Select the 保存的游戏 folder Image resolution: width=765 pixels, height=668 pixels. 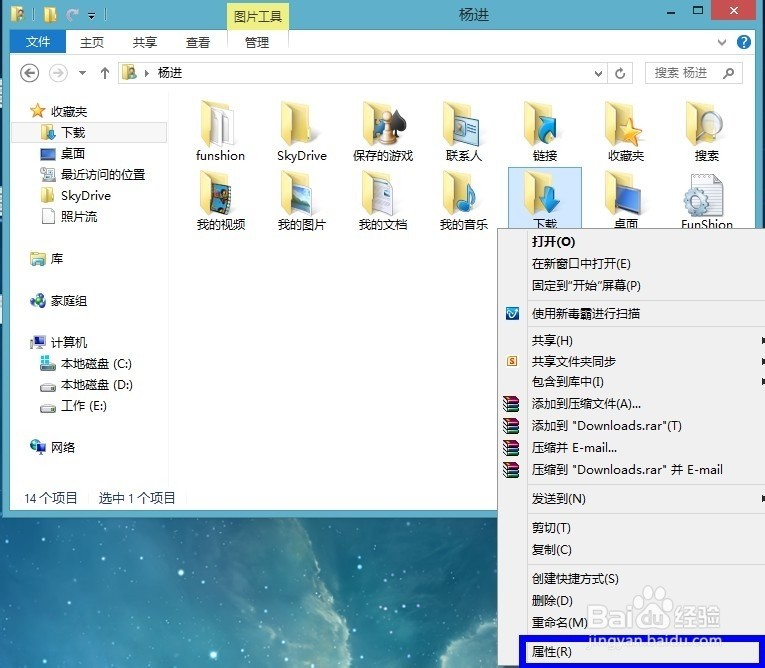click(x=383, y=130)
